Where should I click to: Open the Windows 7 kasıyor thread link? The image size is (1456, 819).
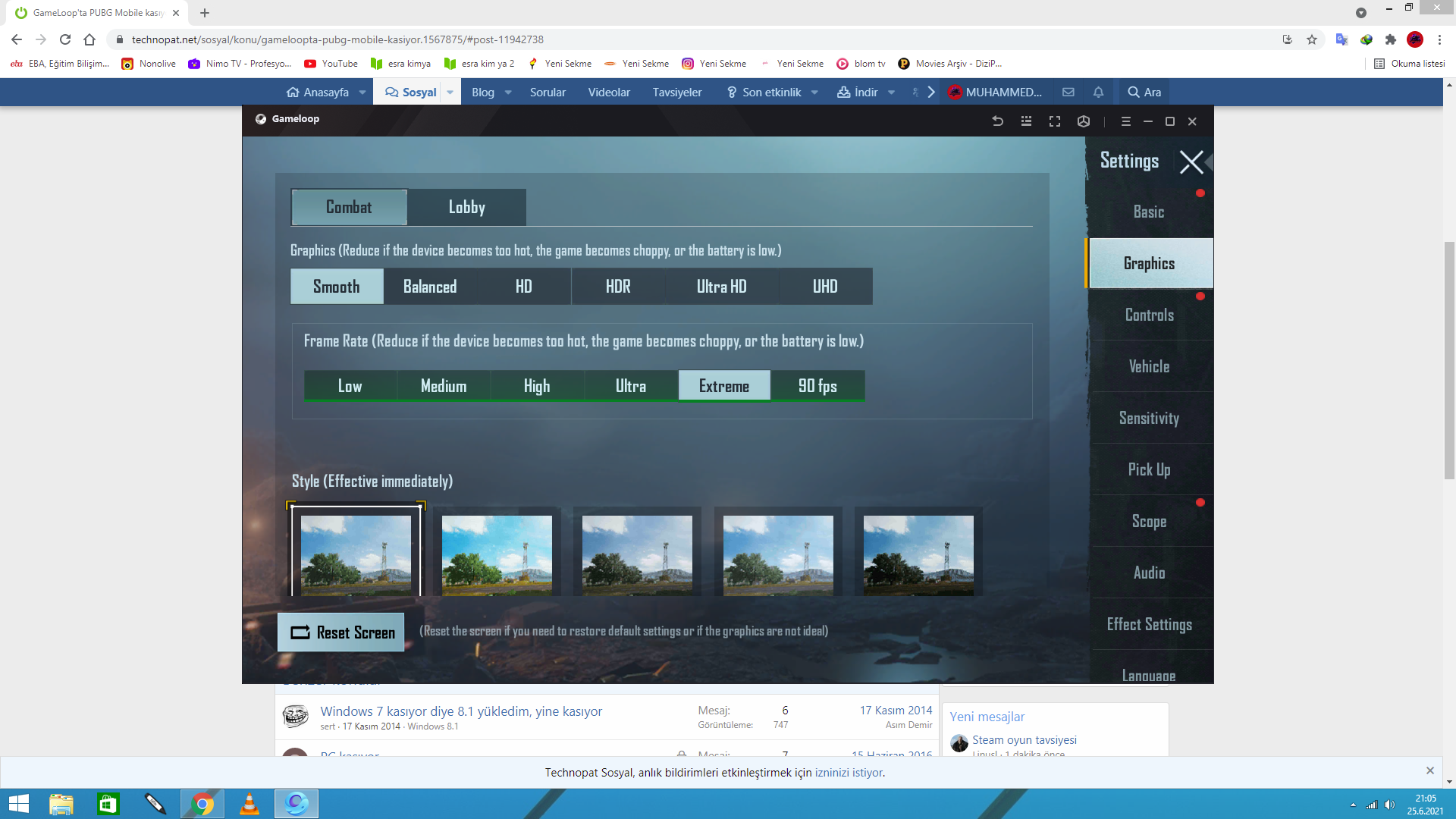[461, 711]
